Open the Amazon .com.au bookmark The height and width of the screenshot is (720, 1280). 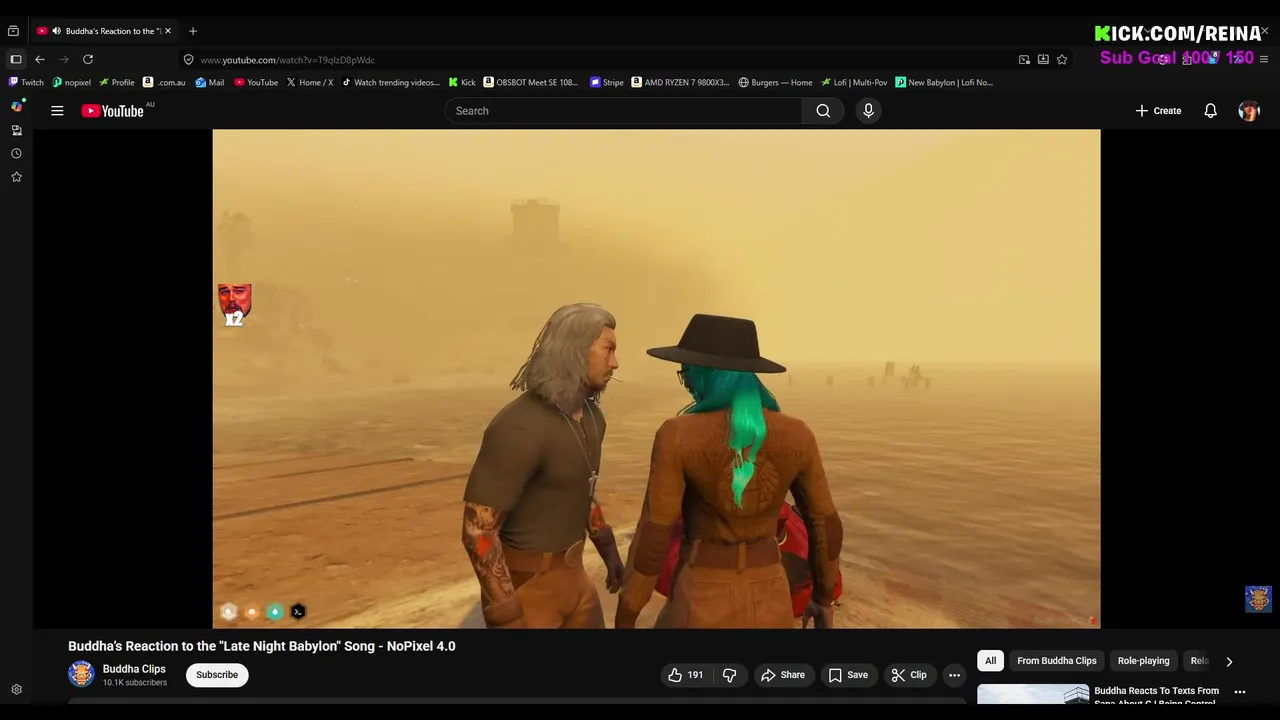164,82
